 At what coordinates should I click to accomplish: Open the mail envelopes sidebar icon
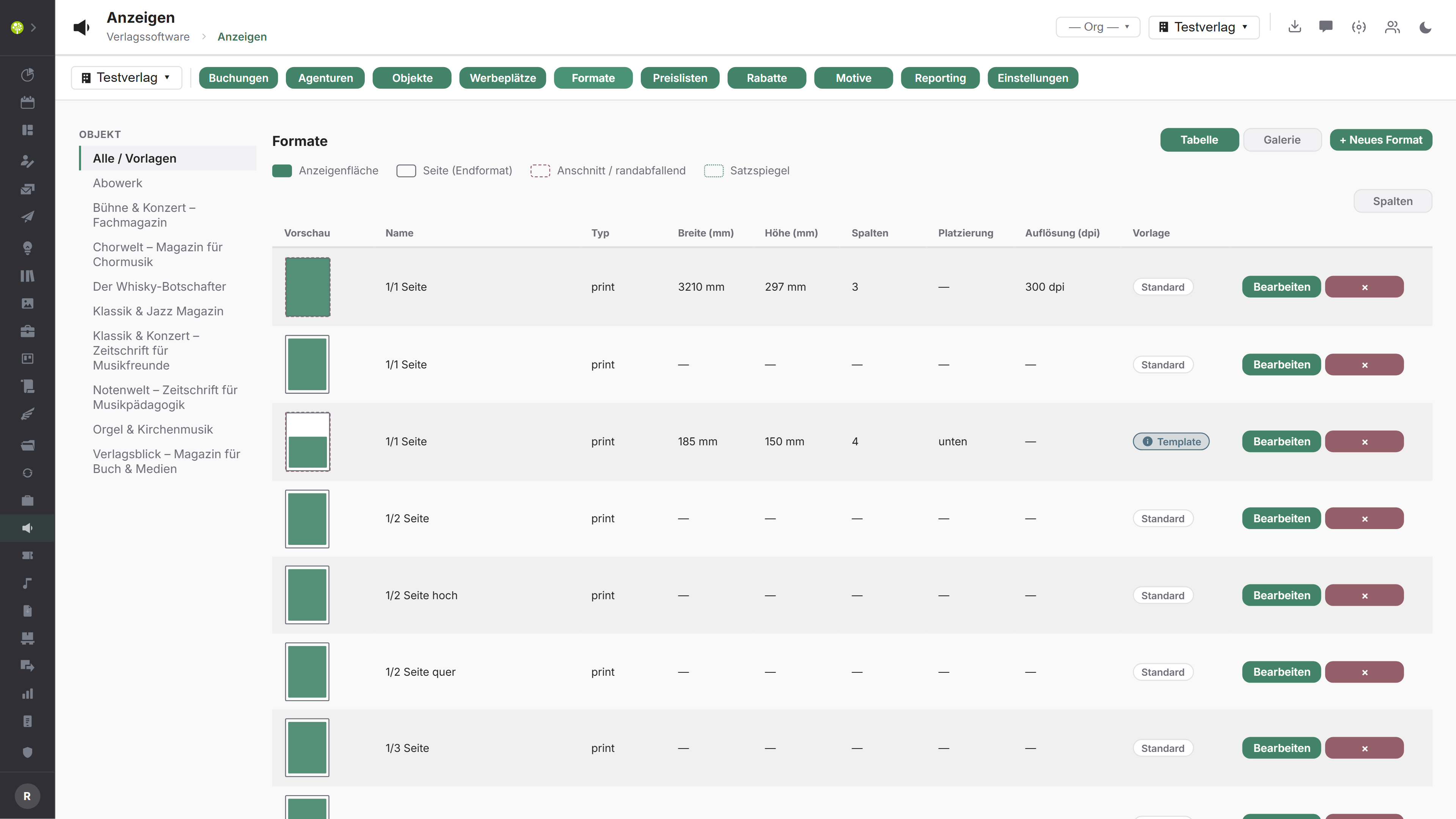coord(27,189)
